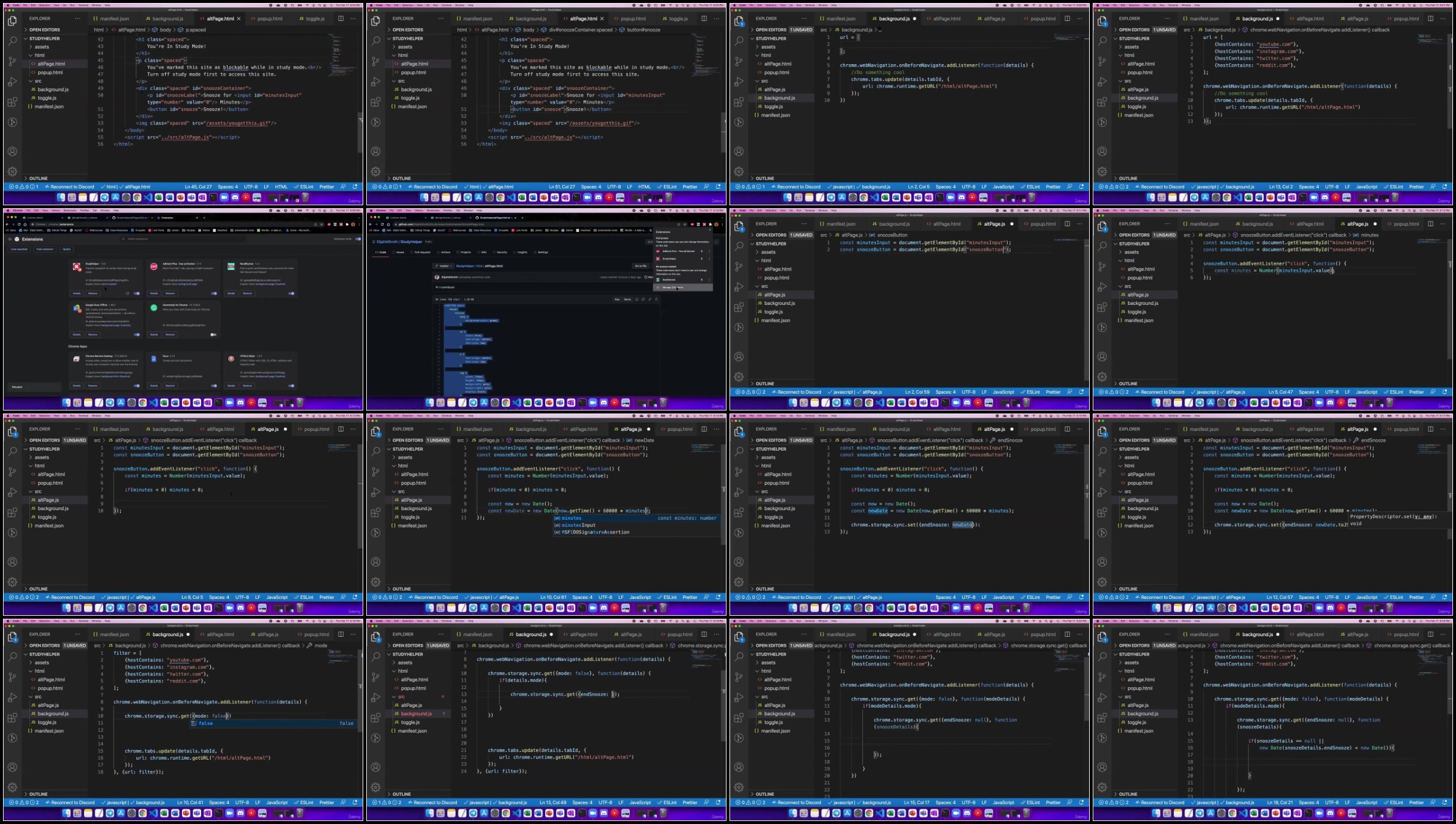Click the bookmark star in the Chrome Extensions frame
This screenshot has height=824, width=1456.
coord(321,224)
